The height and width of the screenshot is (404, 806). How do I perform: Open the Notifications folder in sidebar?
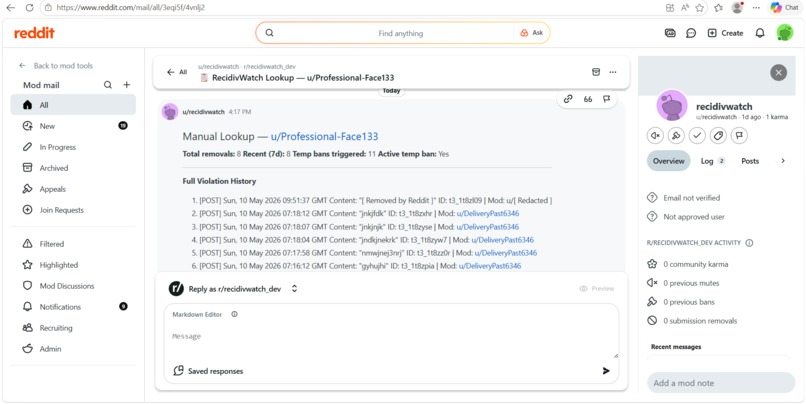coord(73,307)
